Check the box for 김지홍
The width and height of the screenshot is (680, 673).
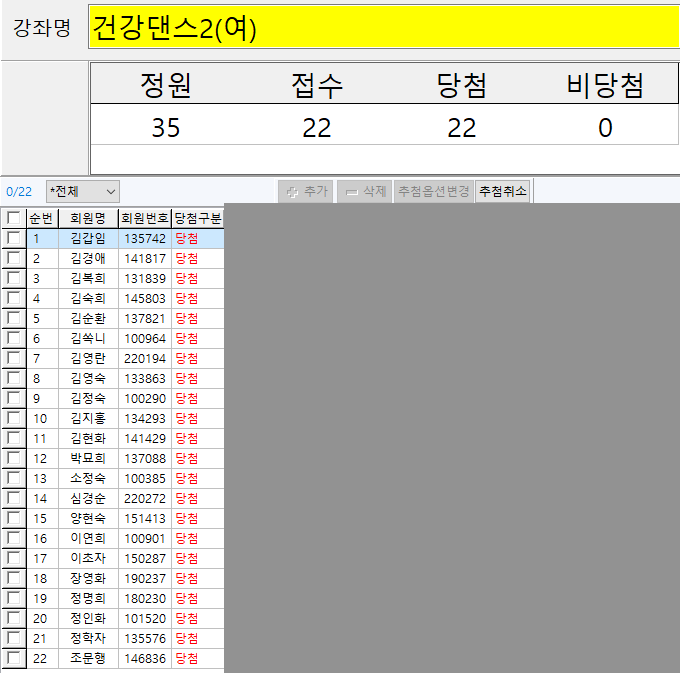pos(13,418)
